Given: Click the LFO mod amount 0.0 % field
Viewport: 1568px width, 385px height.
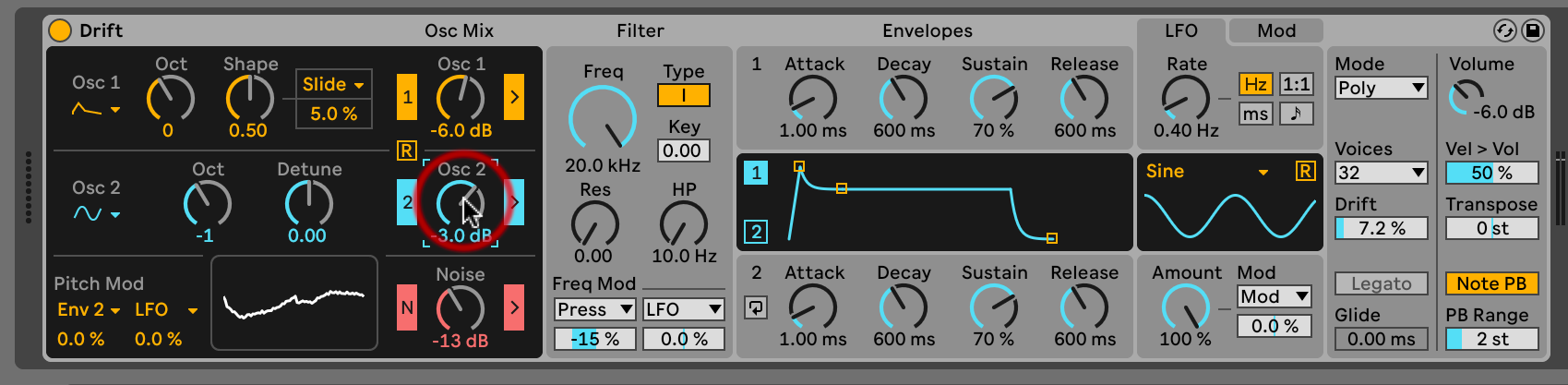Looking at the screenshot, I should (1275, 326).
